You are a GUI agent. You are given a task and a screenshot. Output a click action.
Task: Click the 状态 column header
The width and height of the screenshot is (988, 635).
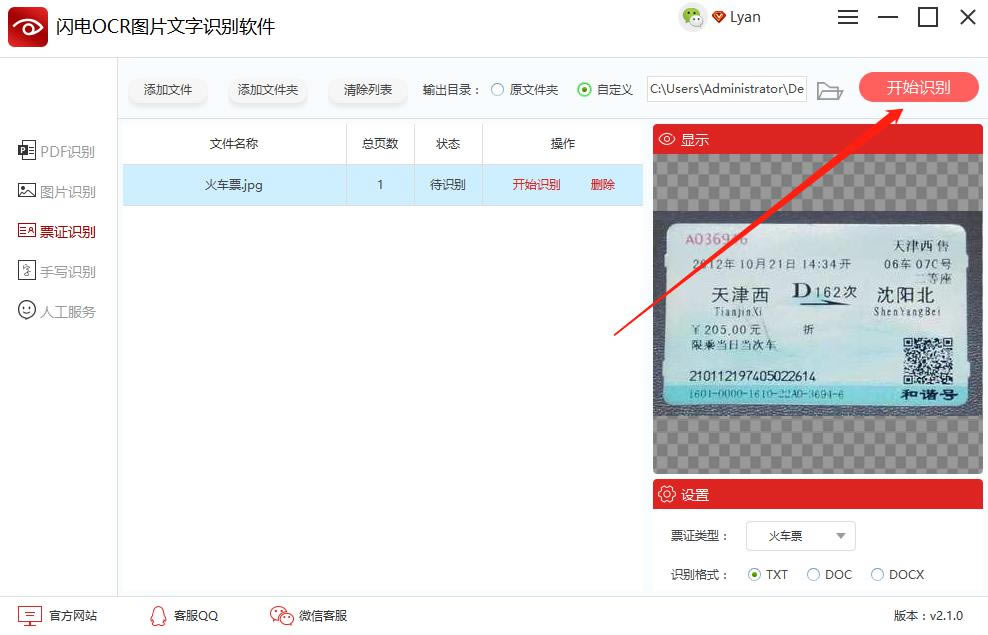(x=448, y=144)
